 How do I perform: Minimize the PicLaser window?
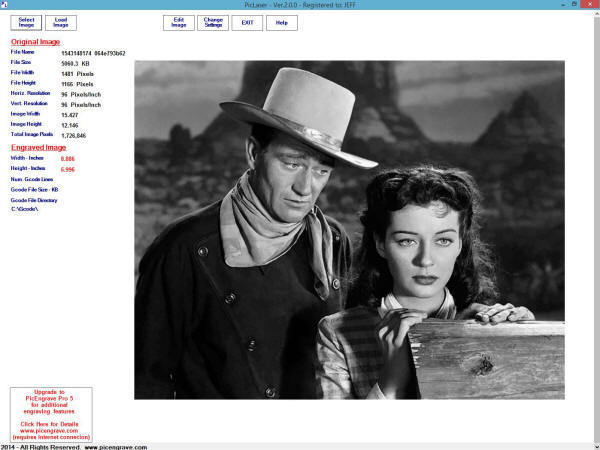pyautogui.click(x=563, y=4)
